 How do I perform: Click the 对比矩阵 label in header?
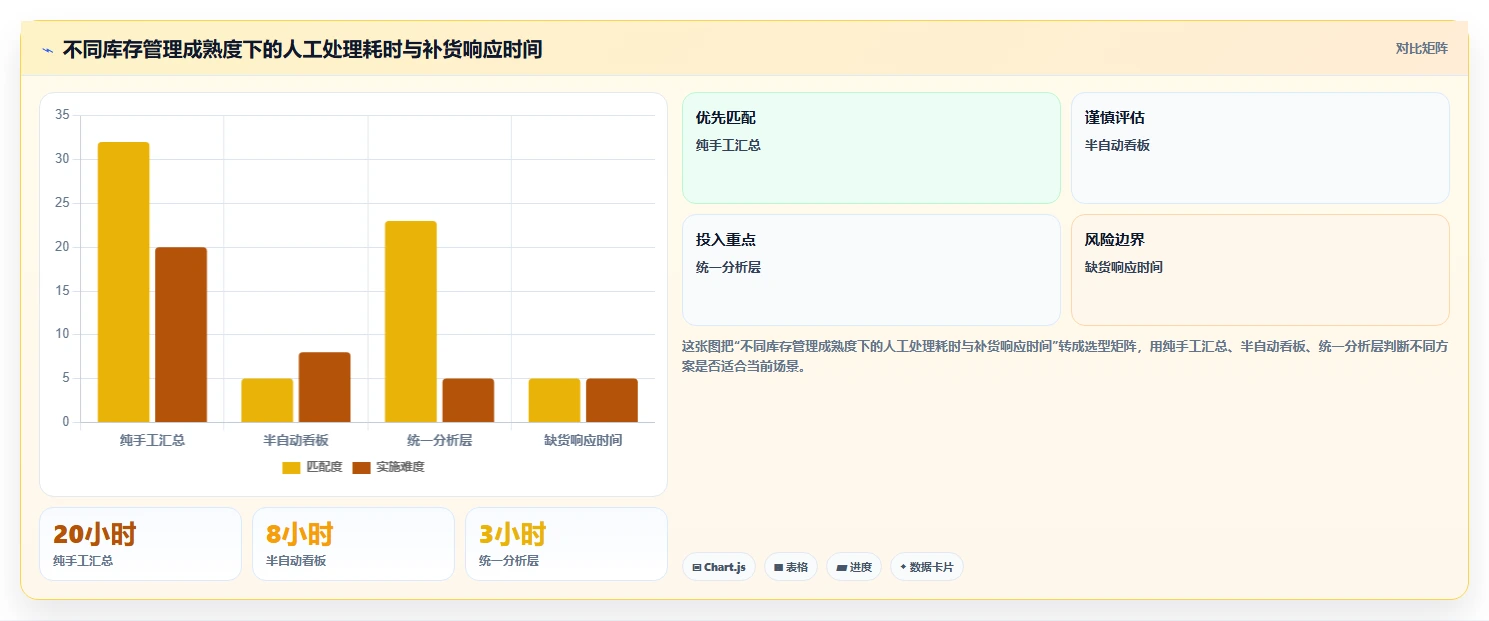pyautogui.click(x=1421, y=48)
